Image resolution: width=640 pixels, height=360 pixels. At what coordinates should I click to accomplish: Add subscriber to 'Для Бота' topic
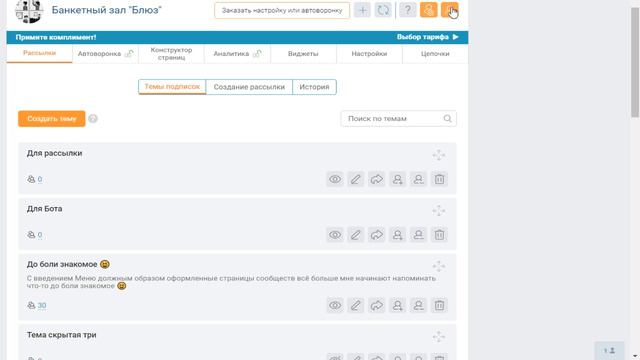click(398, 235)
